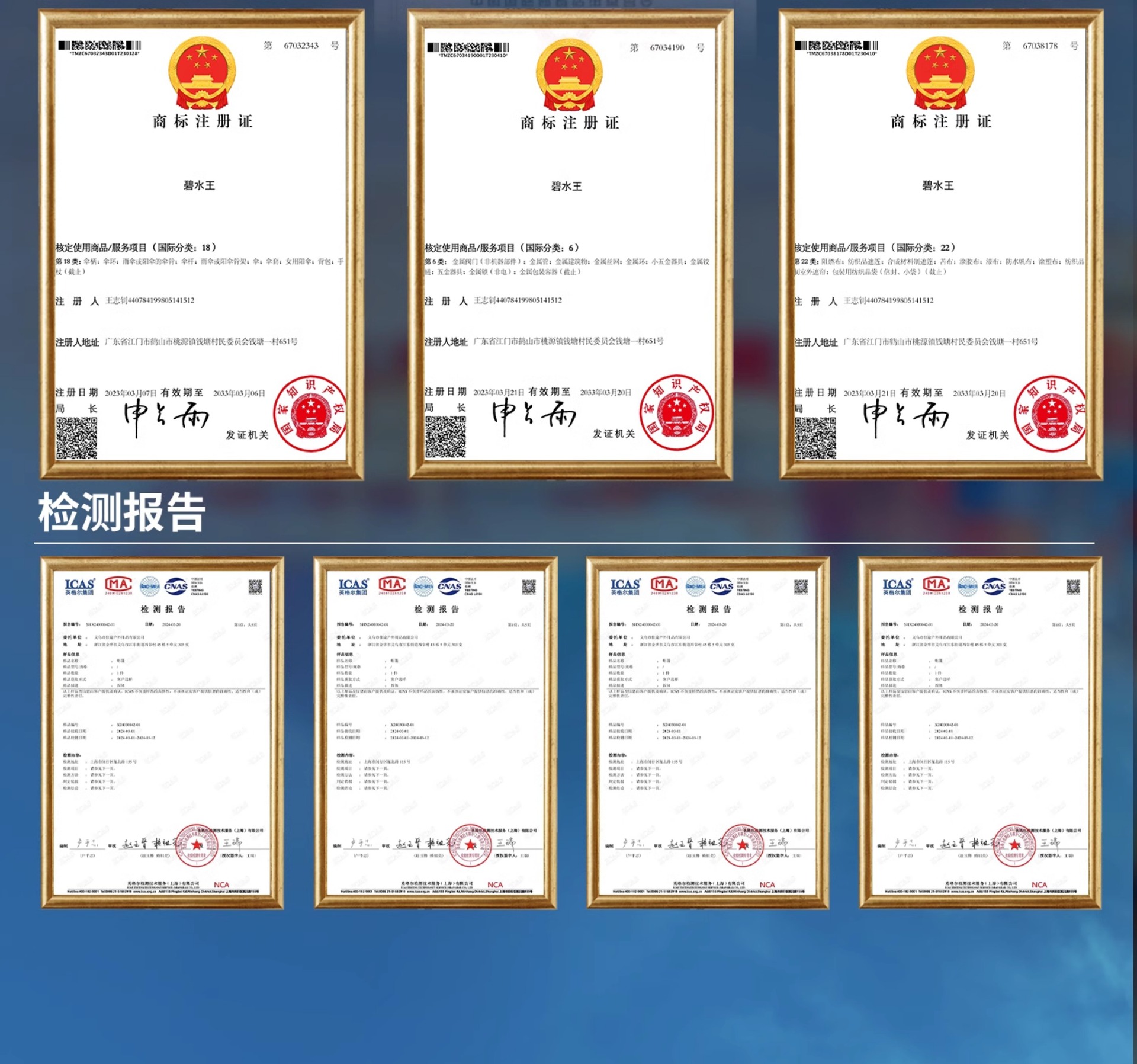The width and height of the screenshot is (1137, 1064).
Task: Click the red IP office seal on certificate 67032343
Action: click(x=310, y=413)
